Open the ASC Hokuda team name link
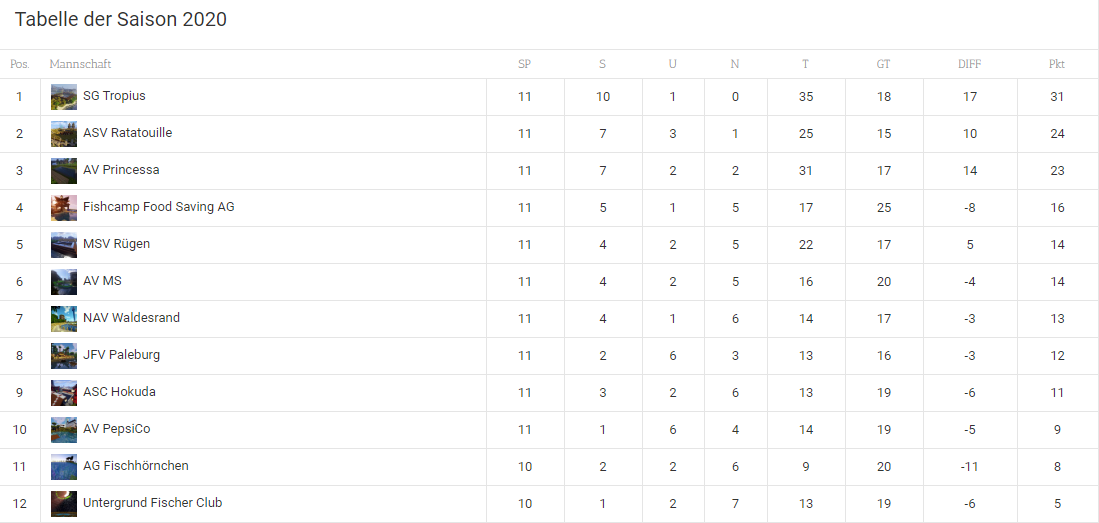This screenshot has width=1099, height=523. tap(119, 392)
